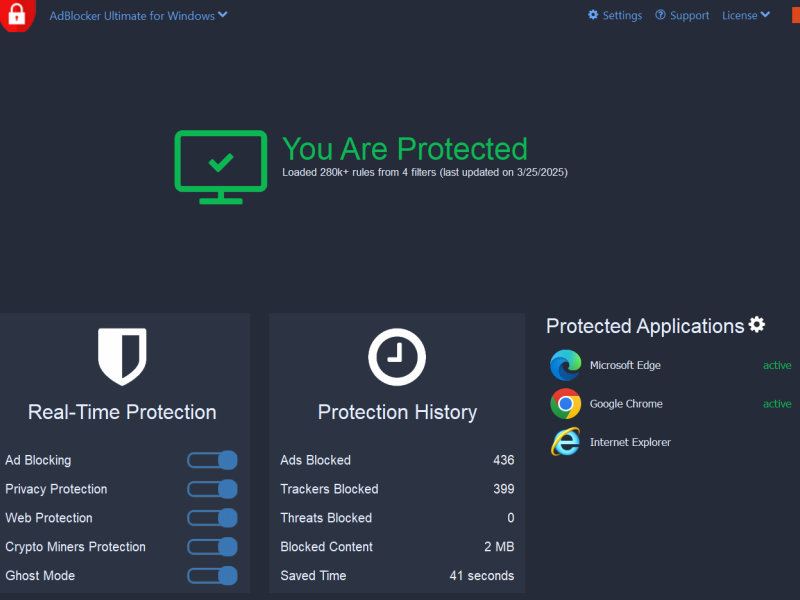Click the Loaded 280k+ rules status text

(x=424, y=172)
